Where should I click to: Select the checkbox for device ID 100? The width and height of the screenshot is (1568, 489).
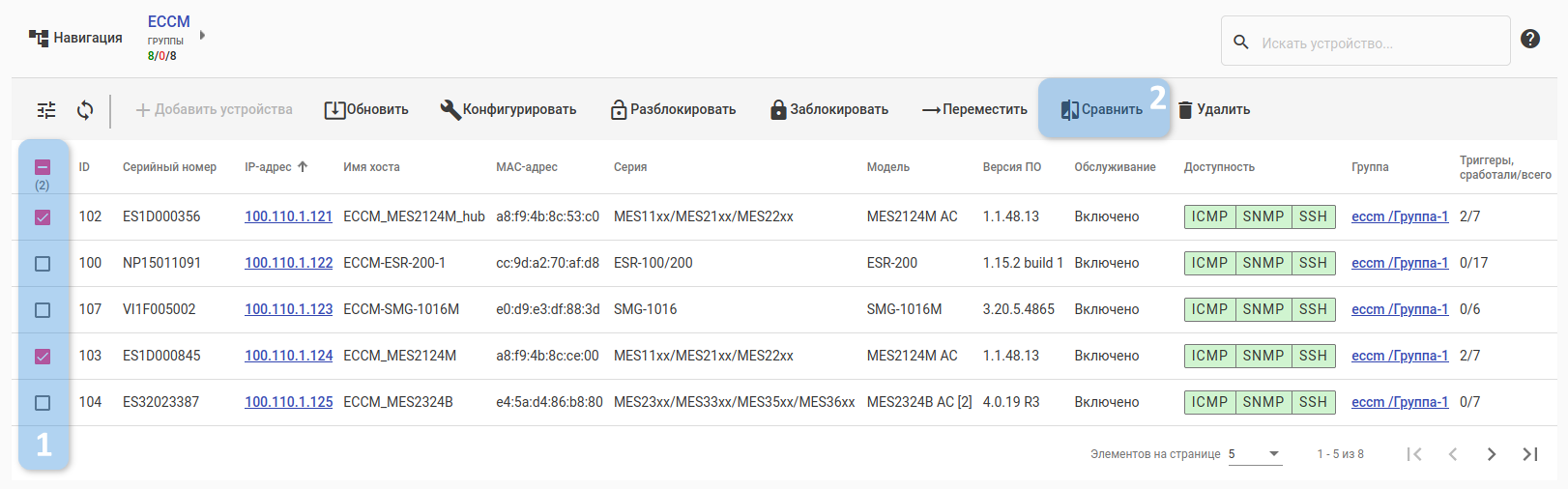(x=43, y=264)
